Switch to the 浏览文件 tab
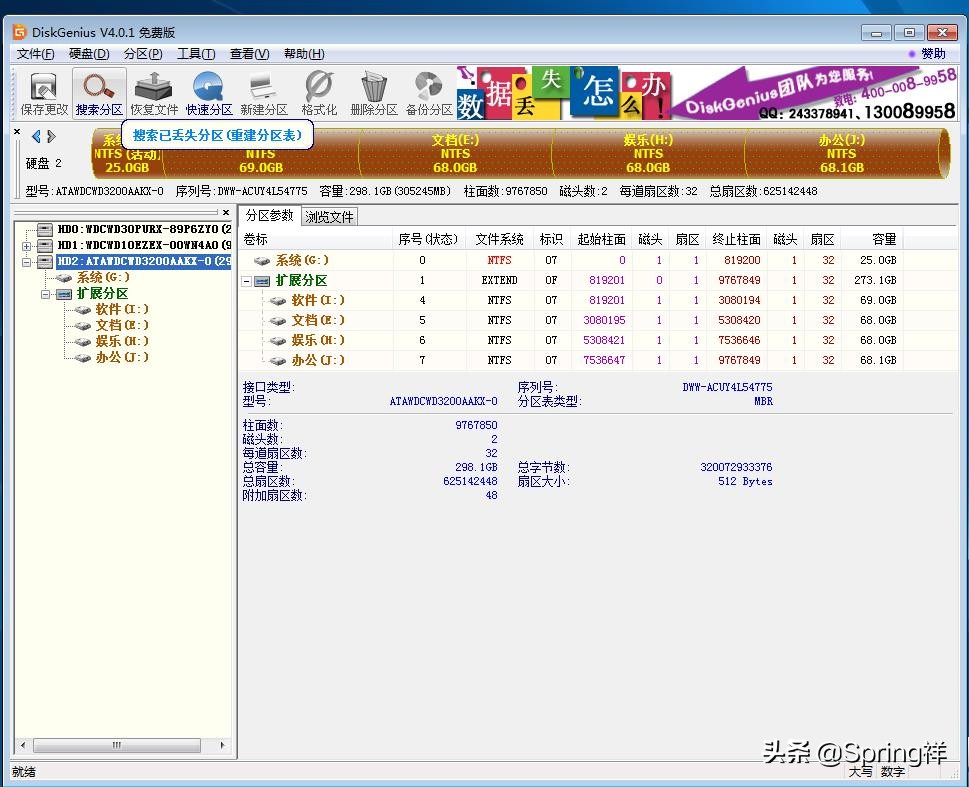Viewport: 969px width, 787px height. tap(329, 217)
